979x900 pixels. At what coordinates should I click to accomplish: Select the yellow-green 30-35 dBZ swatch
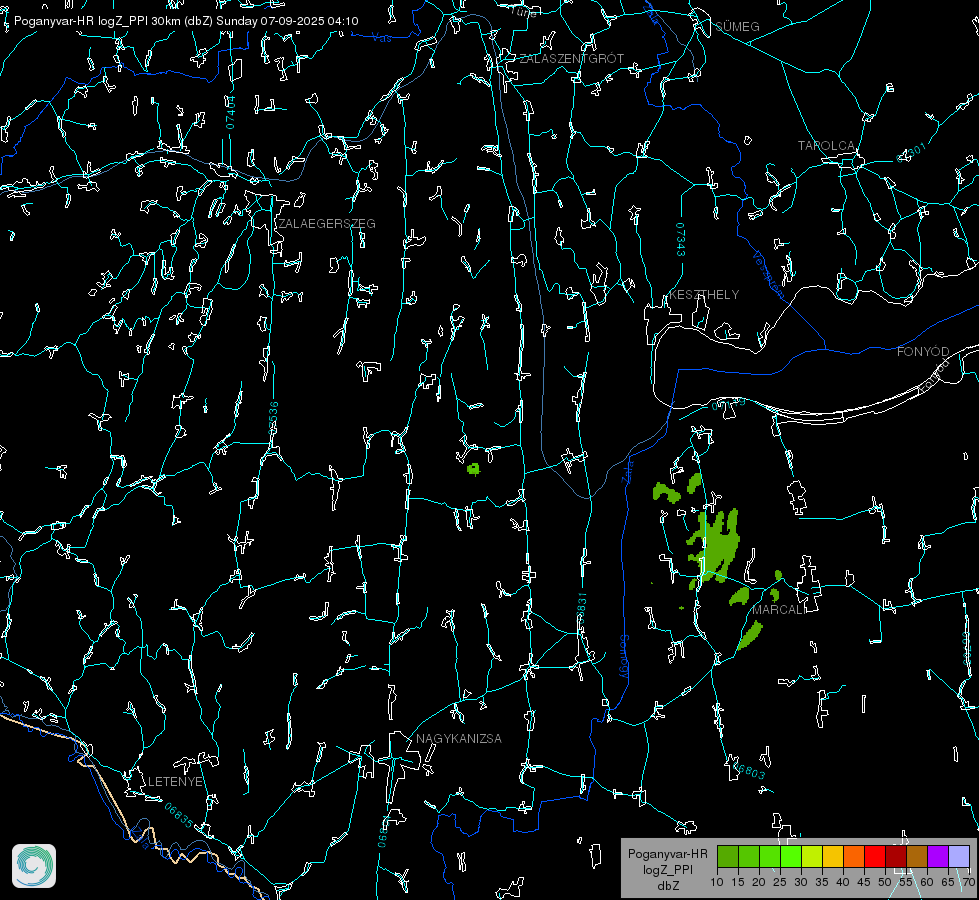click(x=812, y=856)
